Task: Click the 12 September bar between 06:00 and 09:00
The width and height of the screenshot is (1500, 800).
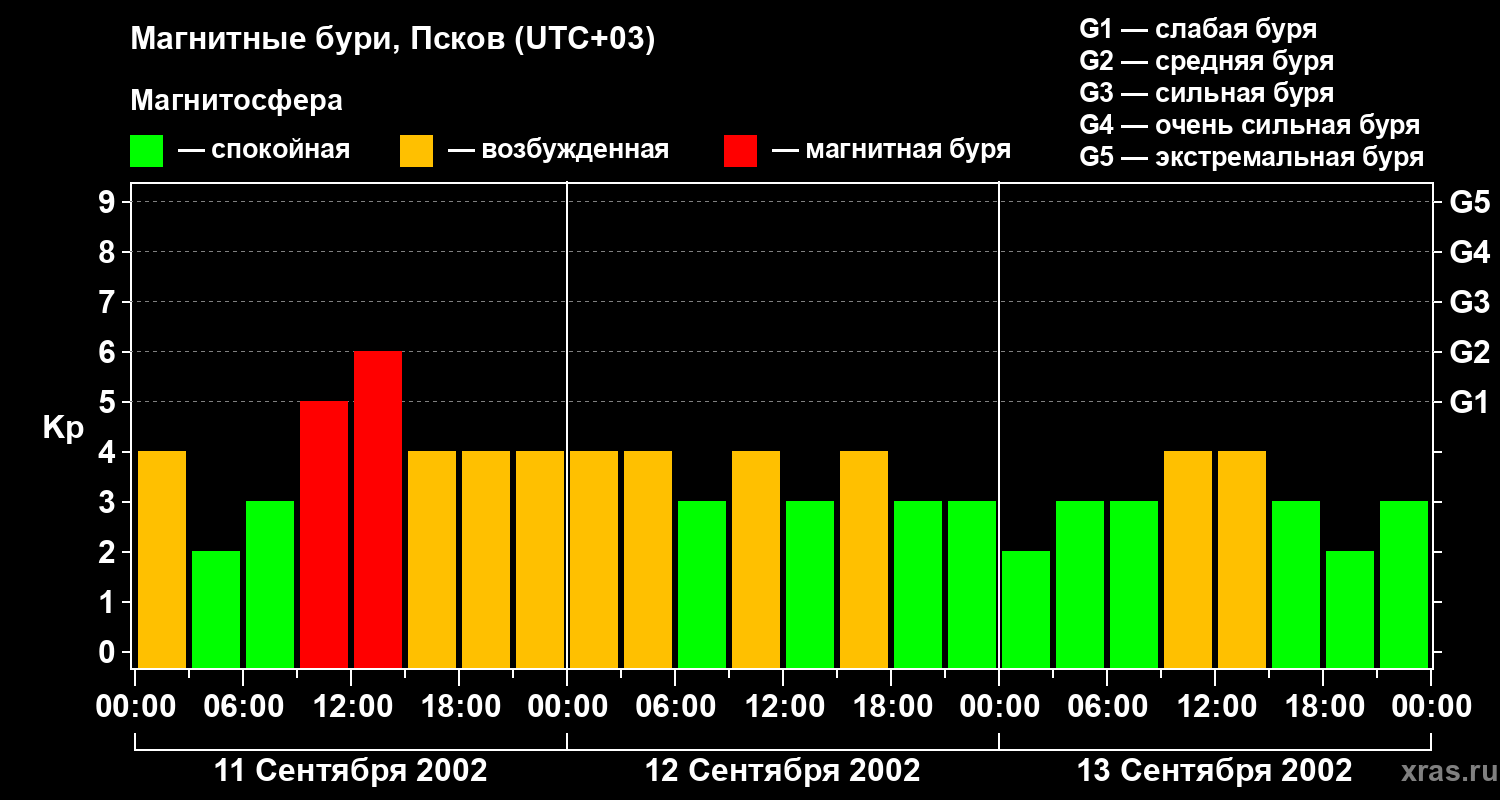Action: [702, 584]
